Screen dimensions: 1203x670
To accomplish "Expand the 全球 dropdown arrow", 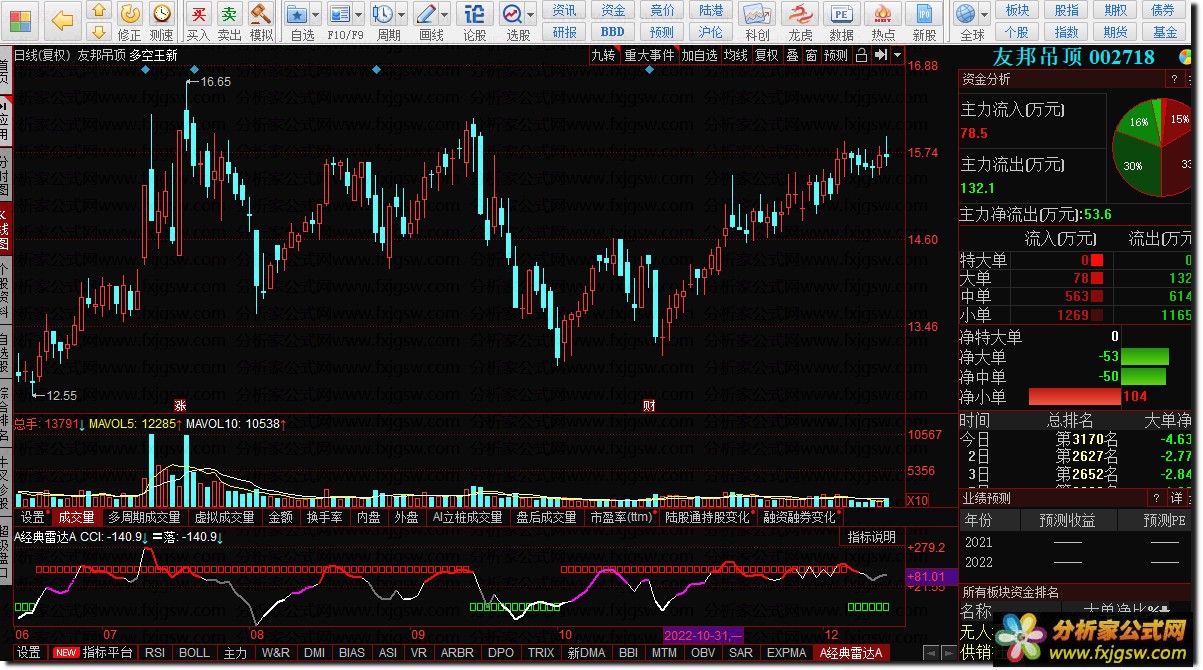I will [985, 17].
